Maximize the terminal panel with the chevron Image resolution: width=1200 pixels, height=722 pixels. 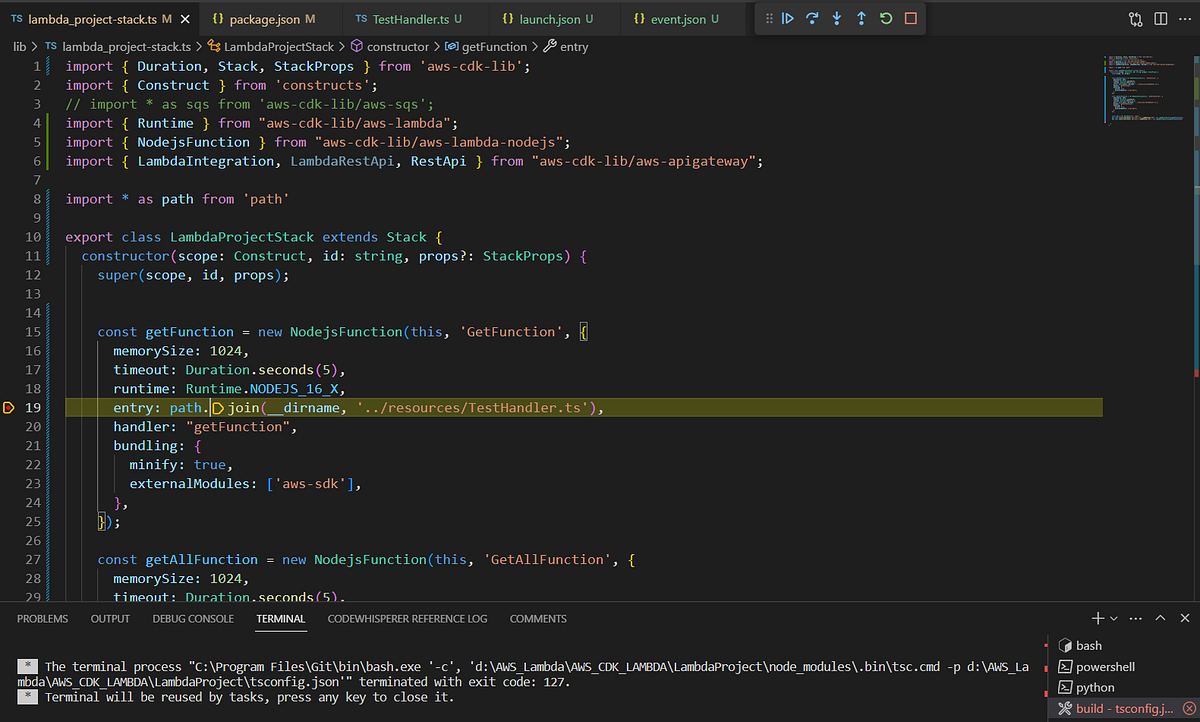(x=1160, y=619)
